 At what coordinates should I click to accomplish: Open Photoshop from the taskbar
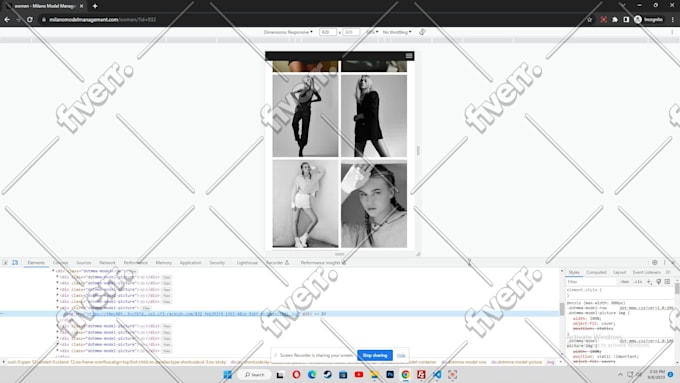[390, 375]
